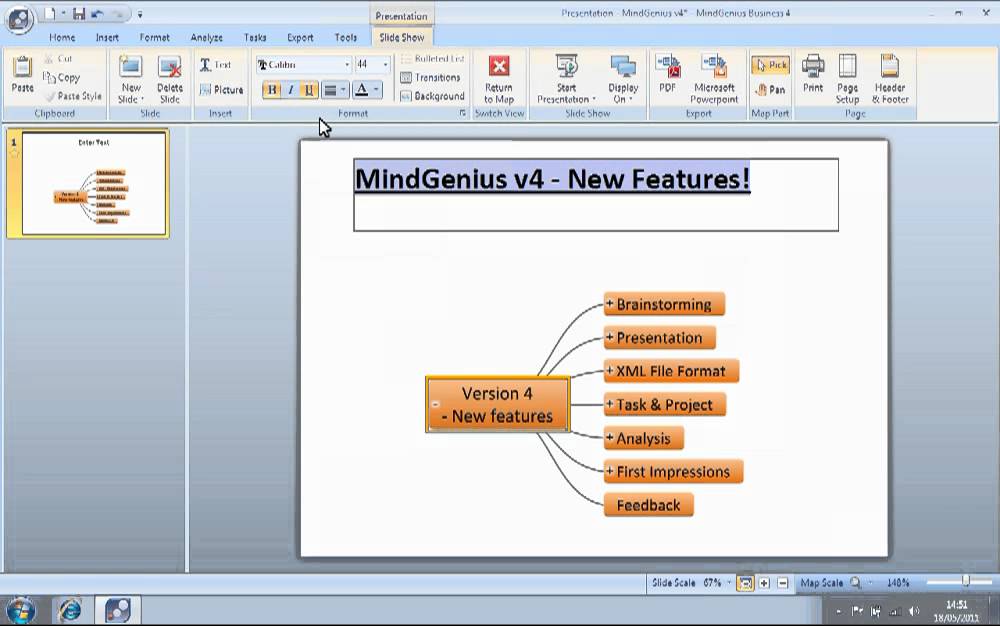Export slides to PDF
Image resolution: width=1000 pixels, height=626 pixels.
[x=667, y=75]
